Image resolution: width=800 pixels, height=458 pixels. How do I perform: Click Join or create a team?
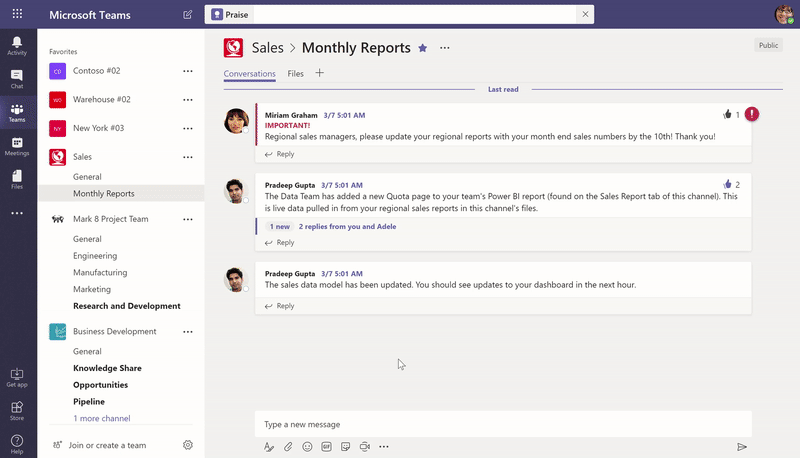pyautogui.click(x=107, y=445)
